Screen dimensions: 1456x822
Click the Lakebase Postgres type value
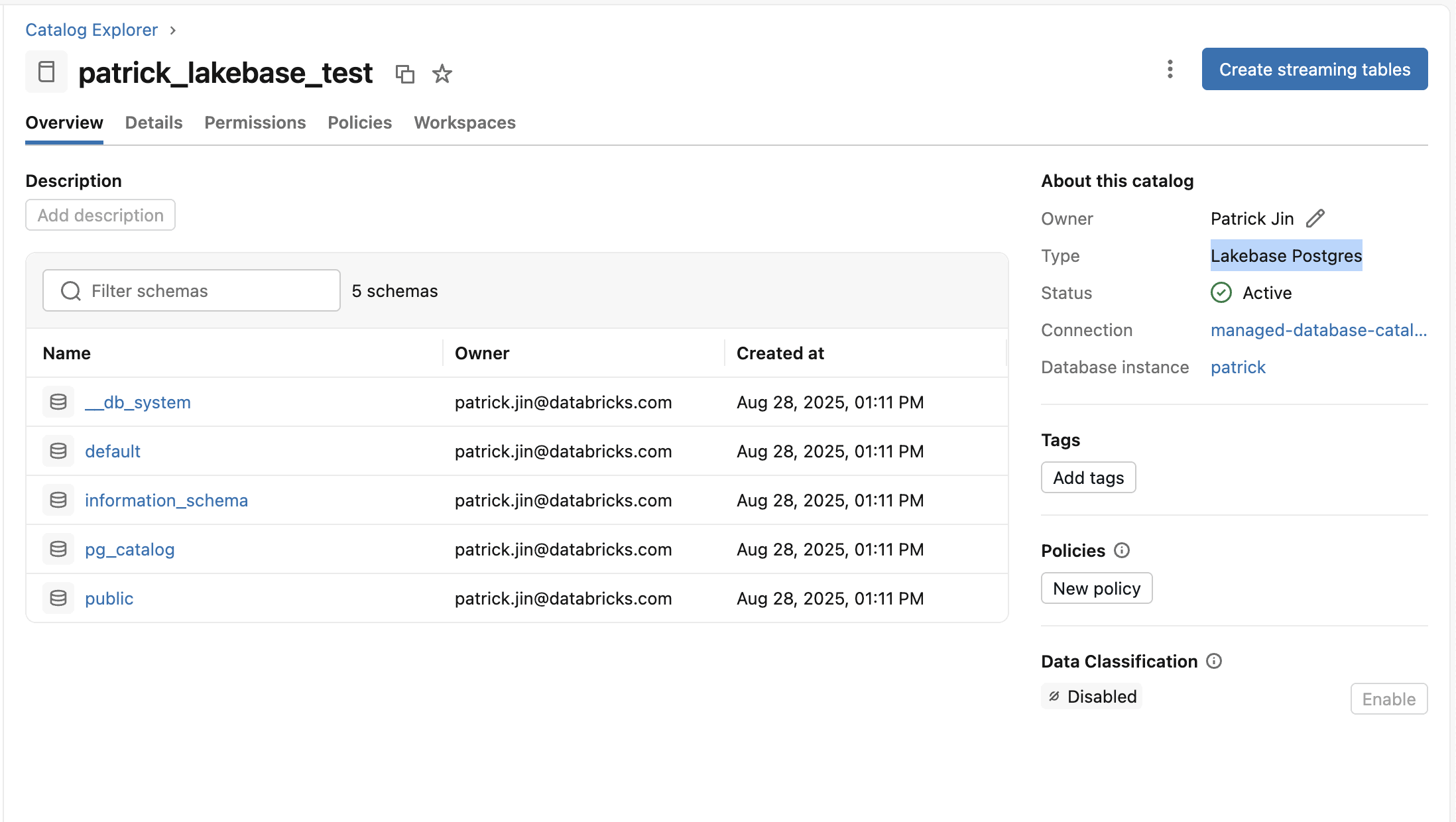tap(1286, 255)
